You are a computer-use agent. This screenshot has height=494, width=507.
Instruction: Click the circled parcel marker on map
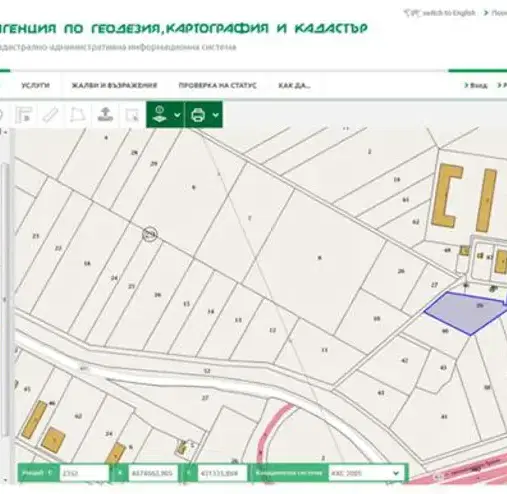point(150,234)
